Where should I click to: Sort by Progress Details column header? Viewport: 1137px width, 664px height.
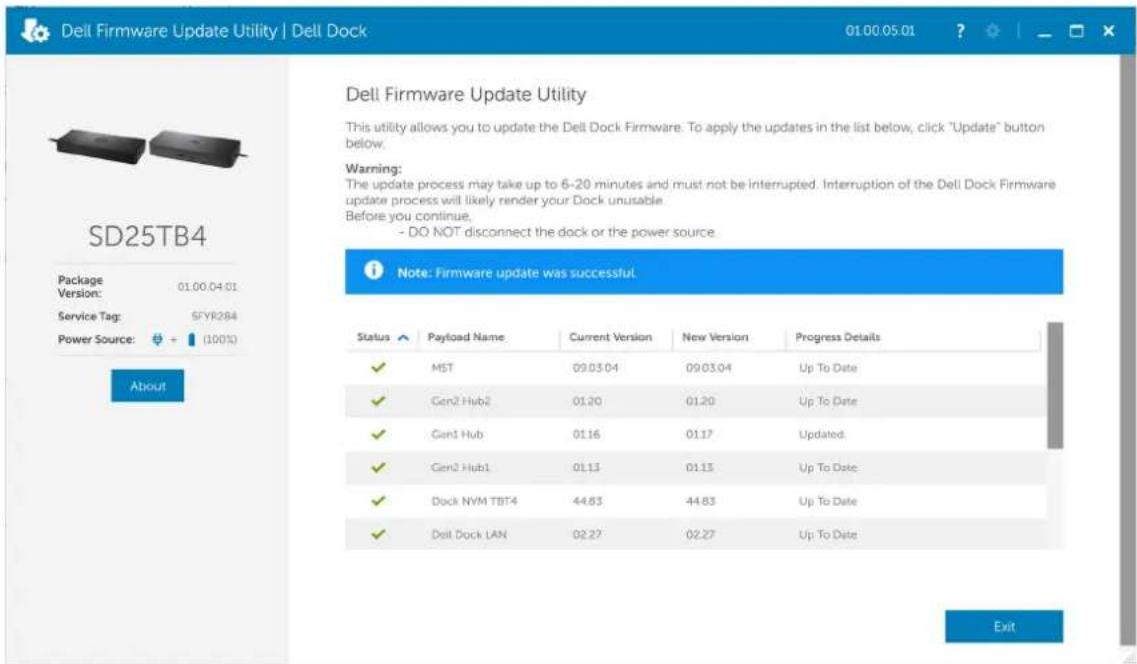(x=838, y=337)
